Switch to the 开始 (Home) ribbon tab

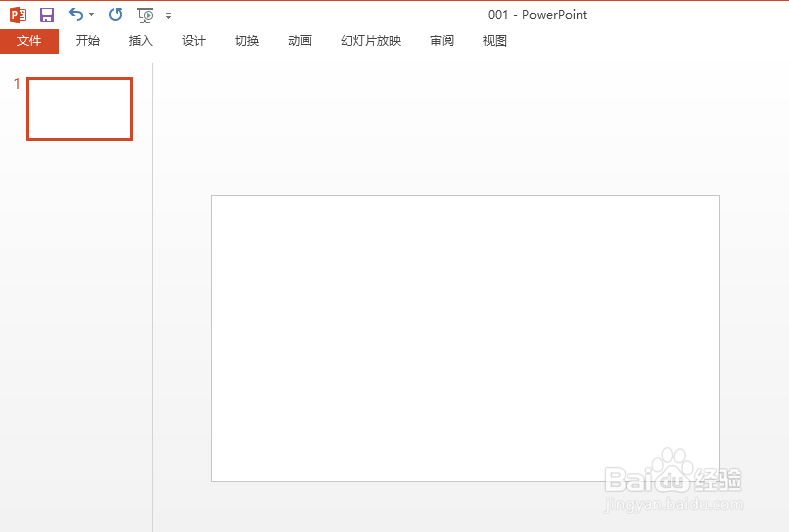88,41
